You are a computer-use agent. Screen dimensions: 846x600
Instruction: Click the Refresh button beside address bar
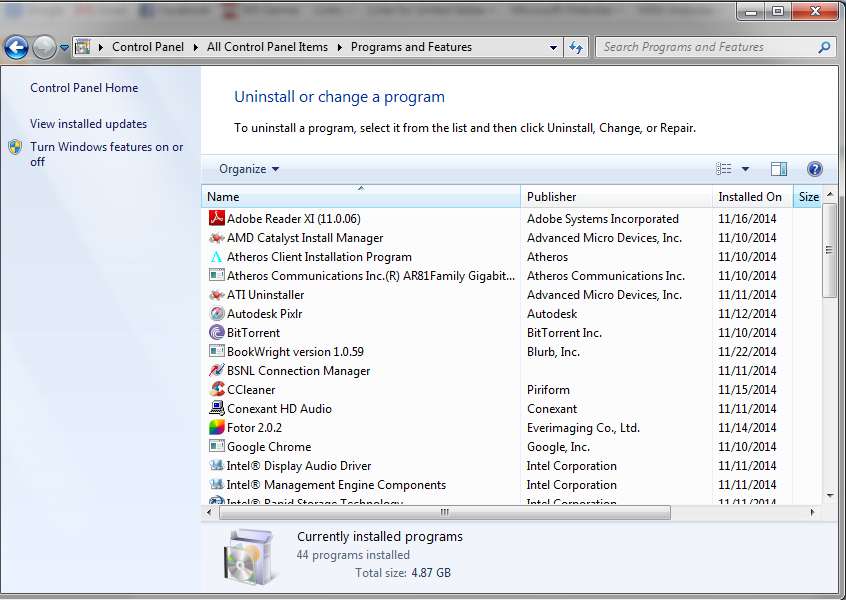tap(576, 47)
